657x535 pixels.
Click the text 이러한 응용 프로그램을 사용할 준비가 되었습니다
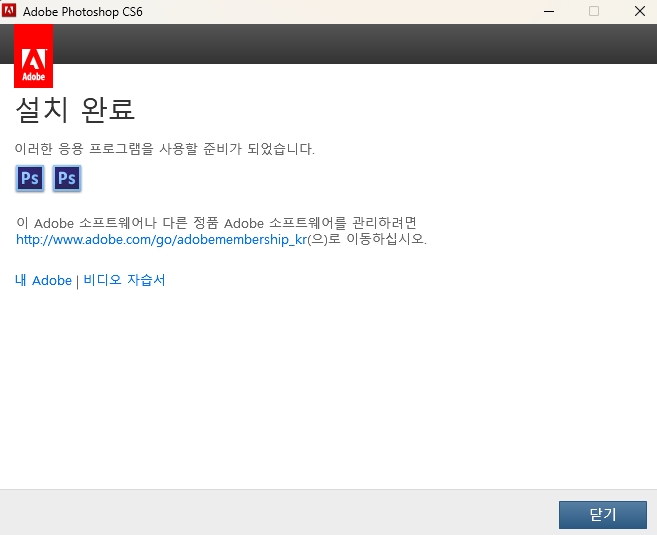point(165,149)
